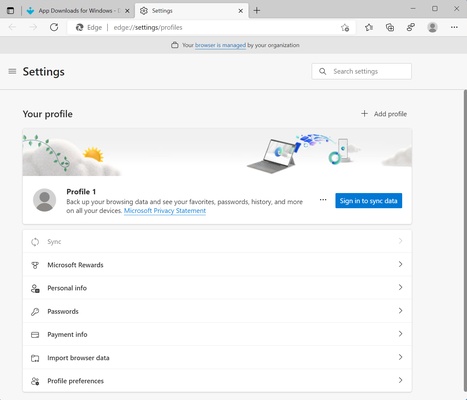
Task: Open Microsoft Privacy Statement link
Action: point(165,211)
